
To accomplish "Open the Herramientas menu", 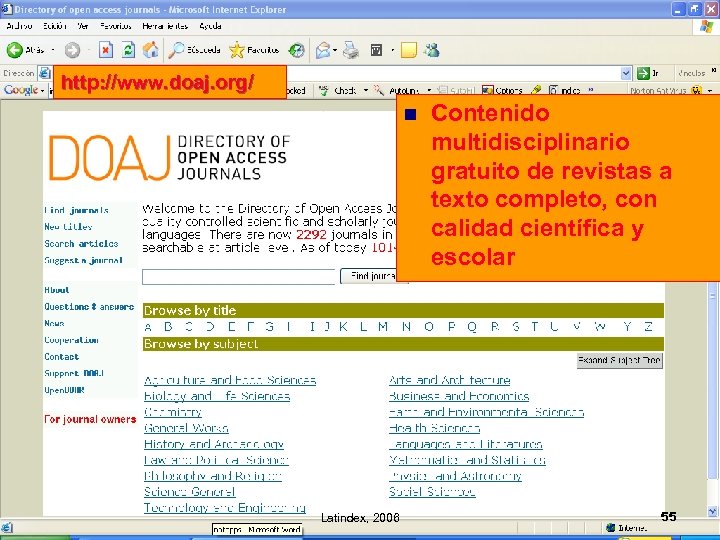I will point(165,26).
